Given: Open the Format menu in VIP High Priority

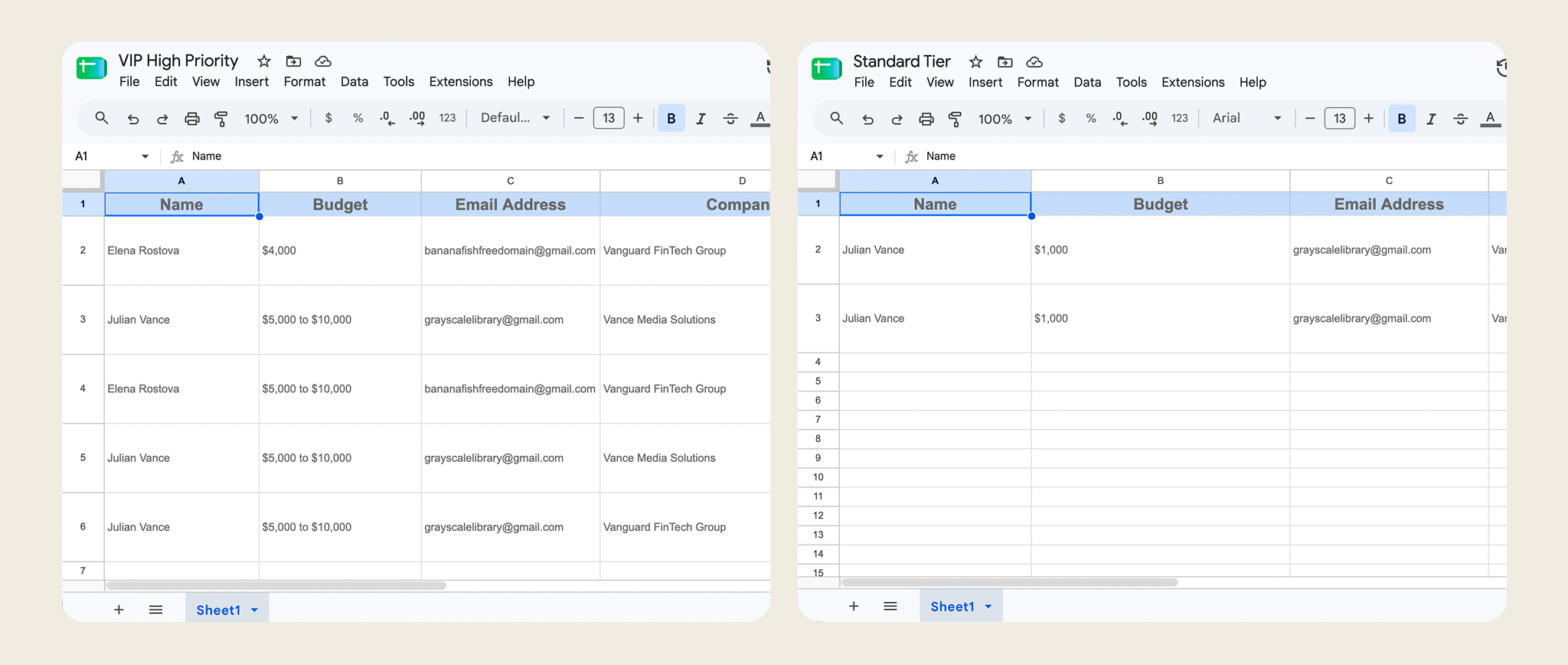Looking at the screenshot, I should (x=305, y=82).
